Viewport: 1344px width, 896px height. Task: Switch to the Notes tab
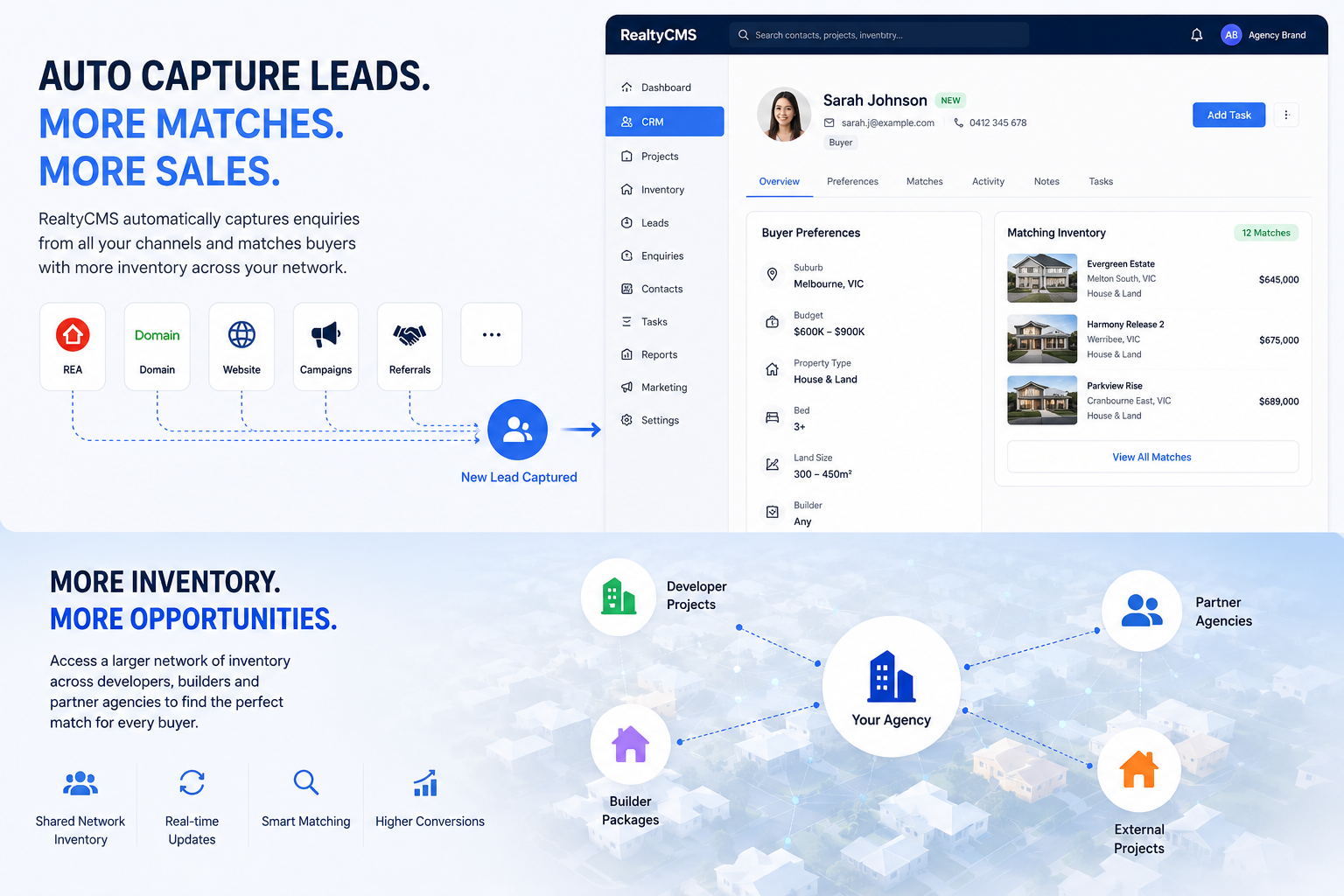(1046, 182)
